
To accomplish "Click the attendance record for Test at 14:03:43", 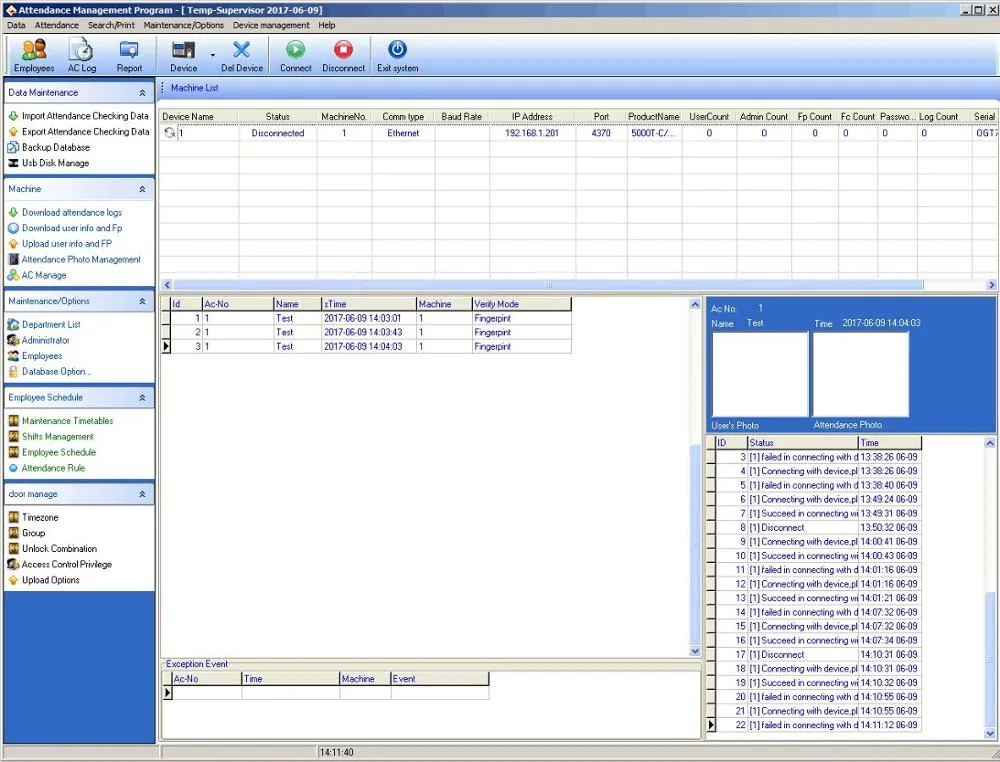I will pos(350,332).
